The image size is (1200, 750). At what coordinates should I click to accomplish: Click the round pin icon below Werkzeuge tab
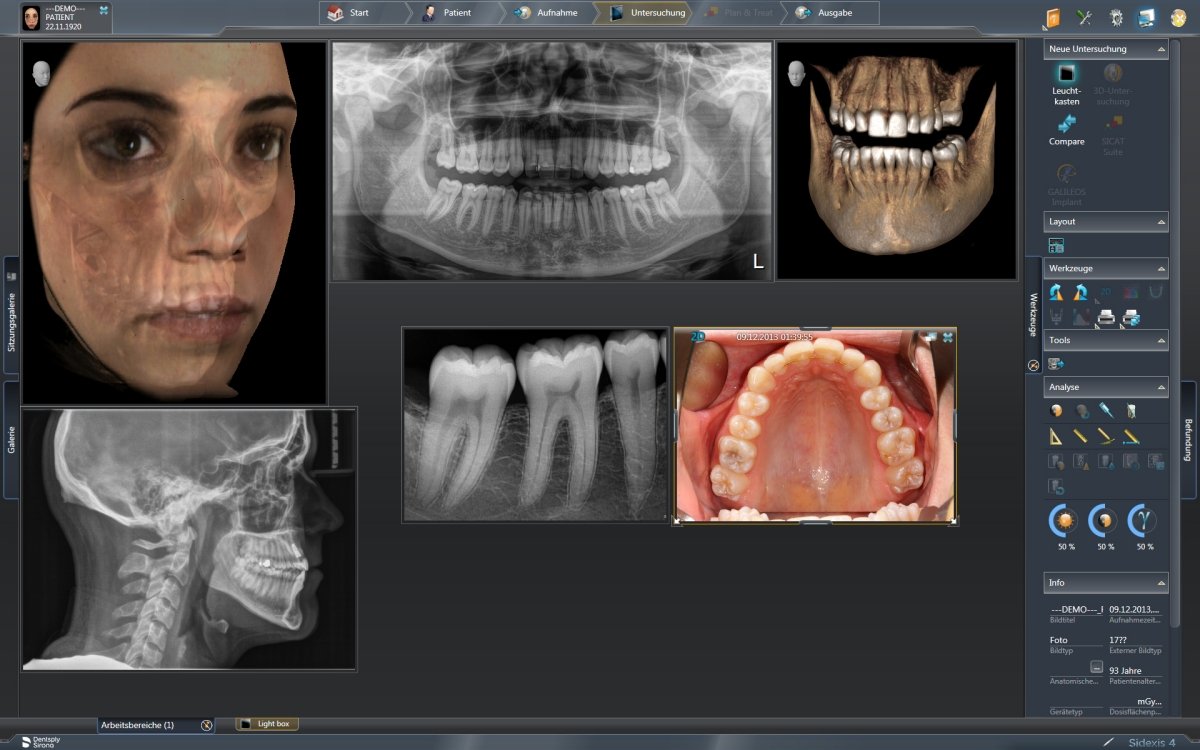tap(1034, 366)
